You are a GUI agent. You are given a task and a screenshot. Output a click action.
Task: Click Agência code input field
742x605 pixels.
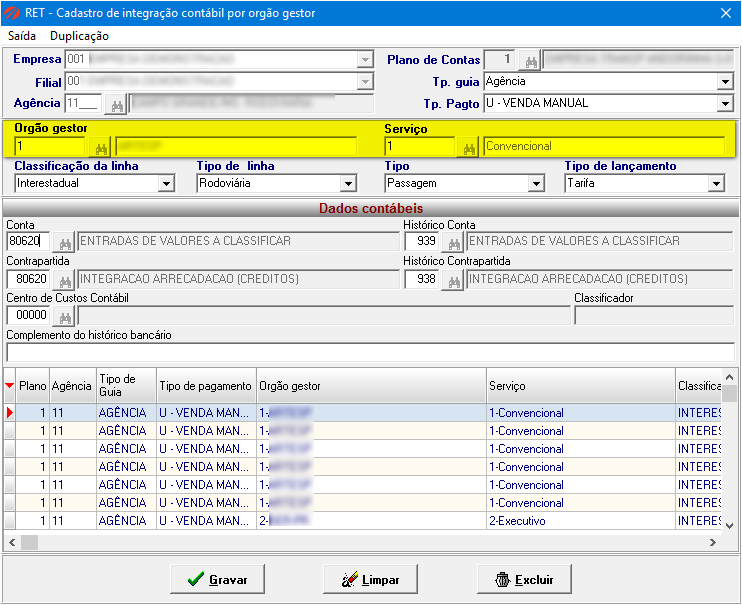(83, 104)
